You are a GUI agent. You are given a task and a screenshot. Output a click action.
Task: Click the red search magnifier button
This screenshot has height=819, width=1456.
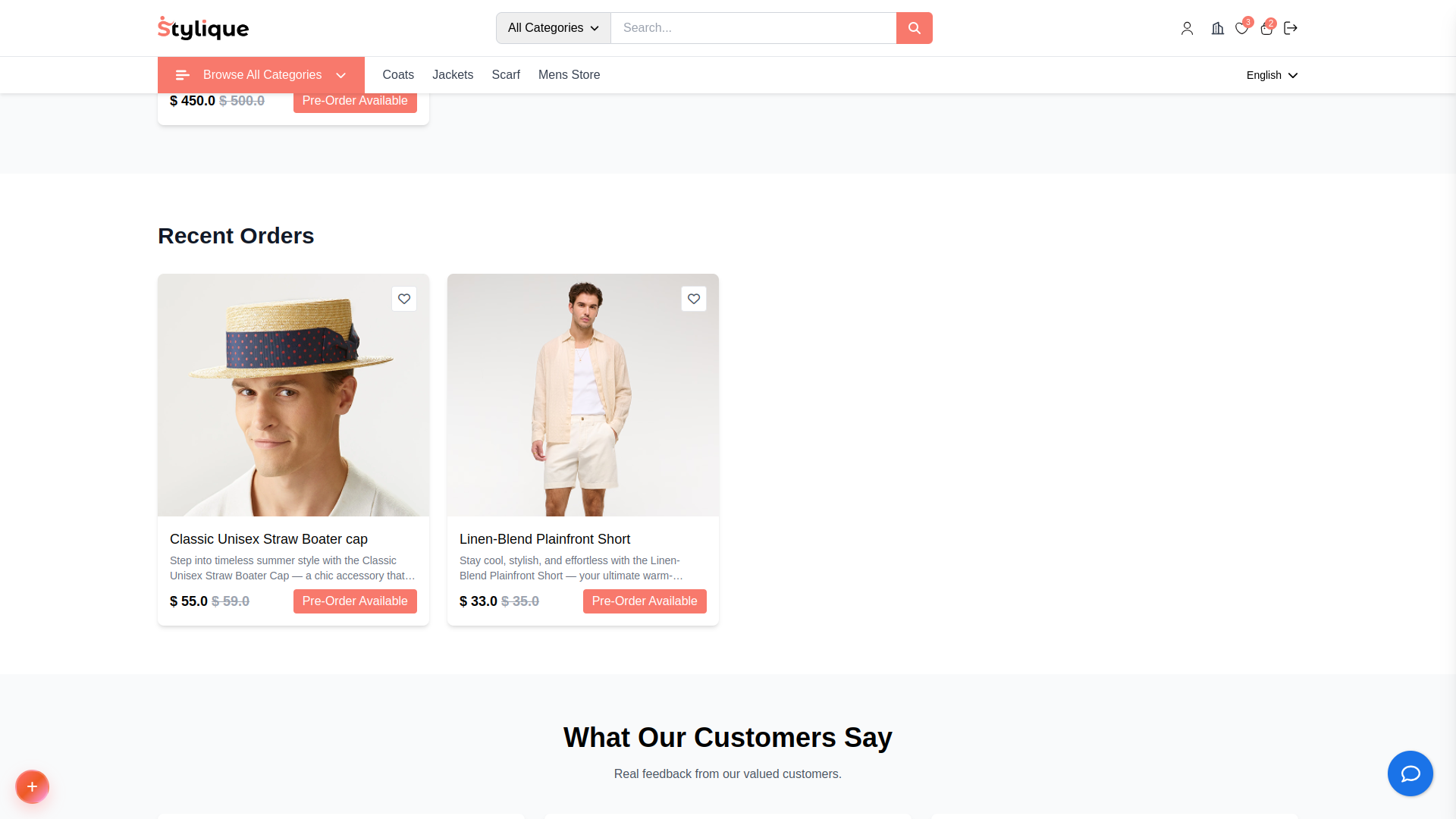pyautogui.click(x=915, y=28)
